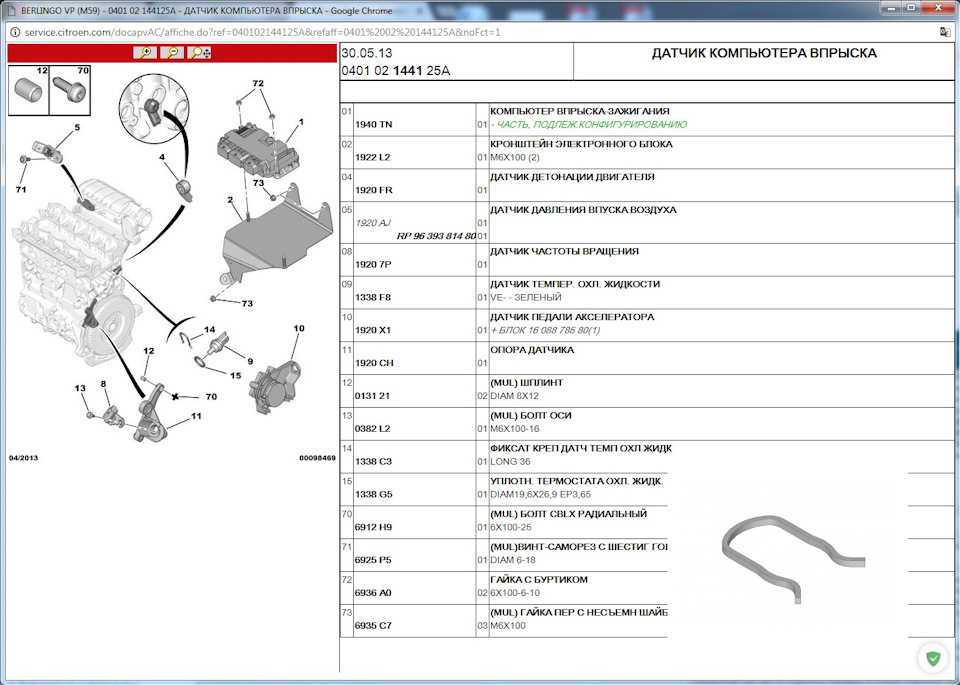This screenshot has width=960, height=685.
Task: Zoom in on the parts diagram
Action: pyautogui.click(x=145, y=53)
